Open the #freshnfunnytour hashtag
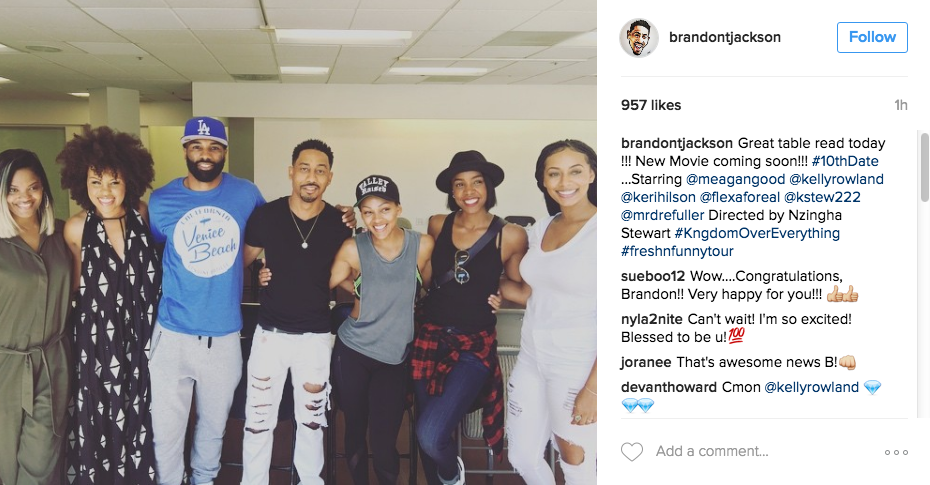Image resolution: width=930 pixels, height=485 pixels. 677,251
